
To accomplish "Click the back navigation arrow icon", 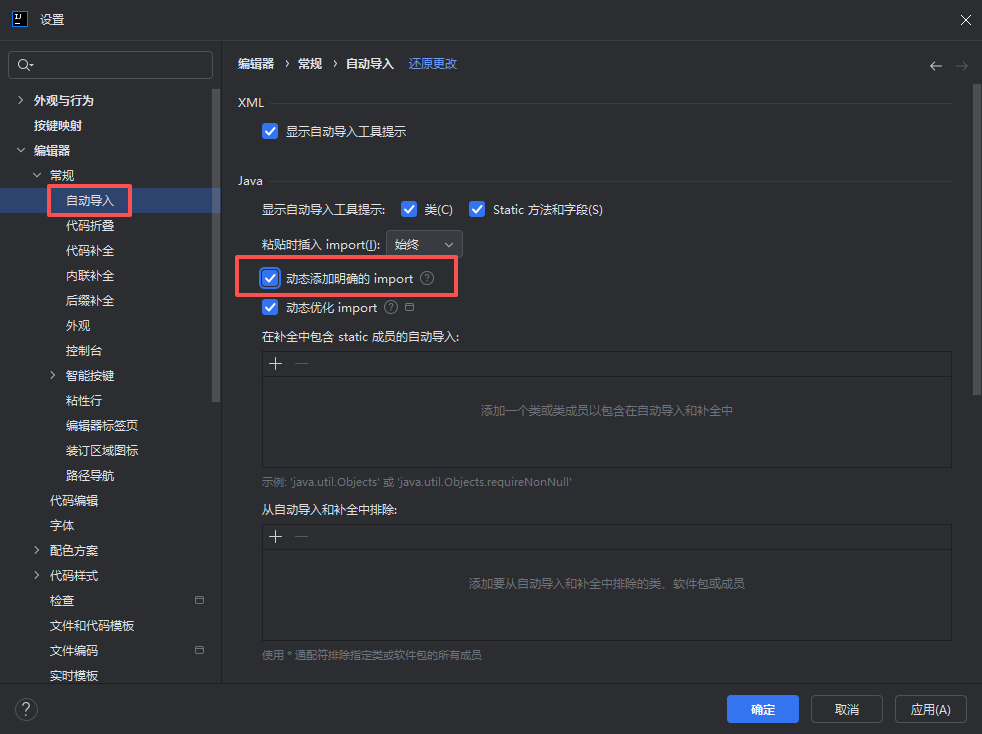I will click(935, 66).
